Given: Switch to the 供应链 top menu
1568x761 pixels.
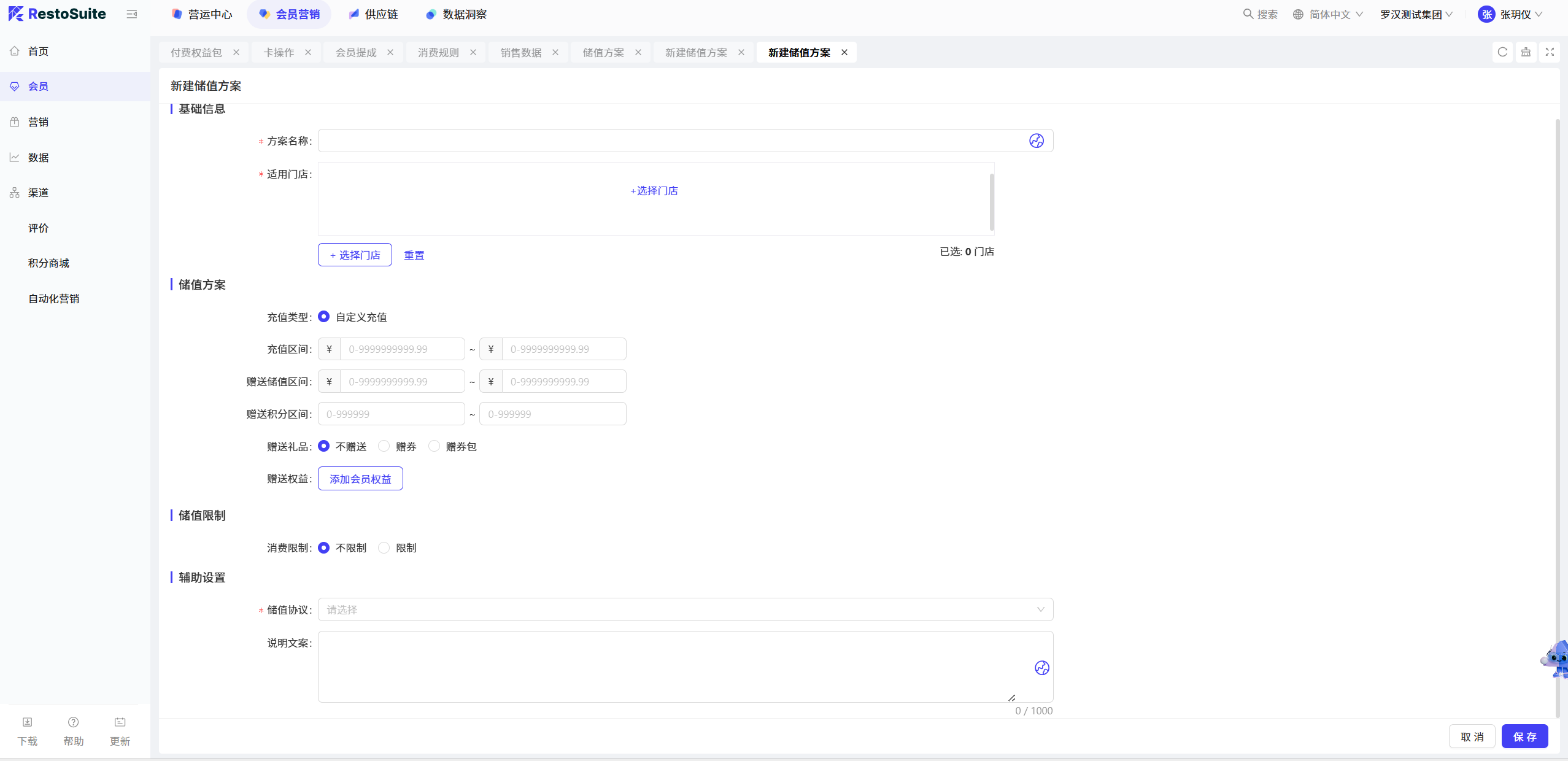Looking at the screenshot, I should [373, 14].
